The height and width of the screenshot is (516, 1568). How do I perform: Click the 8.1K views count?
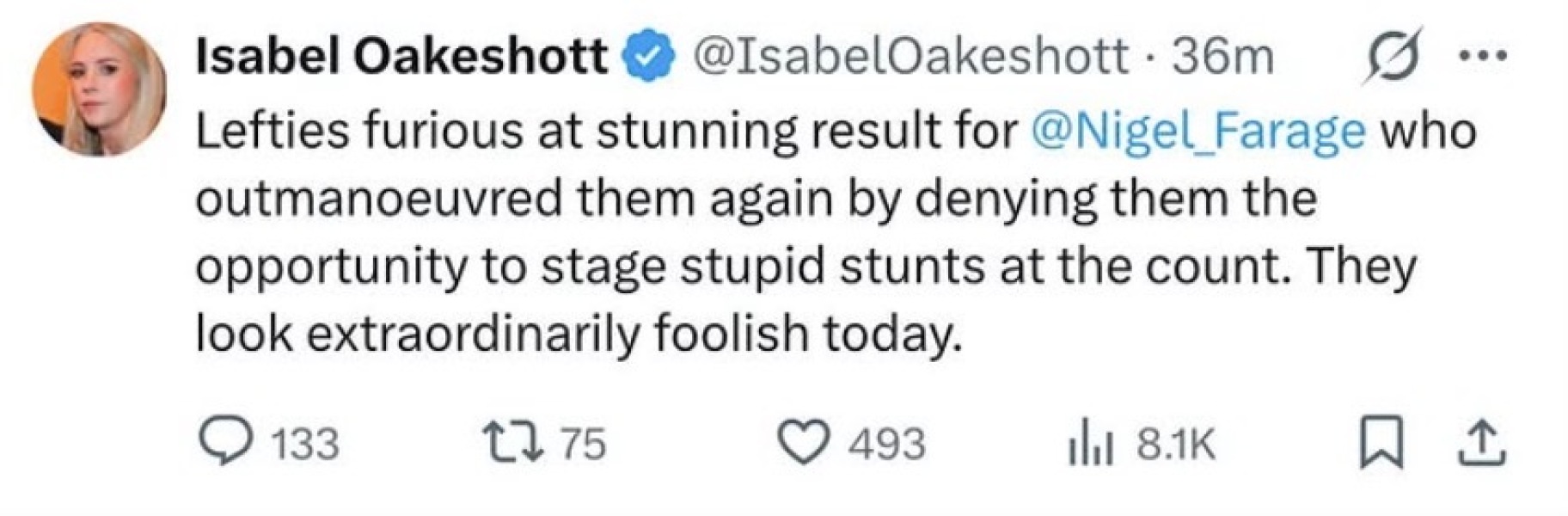tap(1176, 444)
